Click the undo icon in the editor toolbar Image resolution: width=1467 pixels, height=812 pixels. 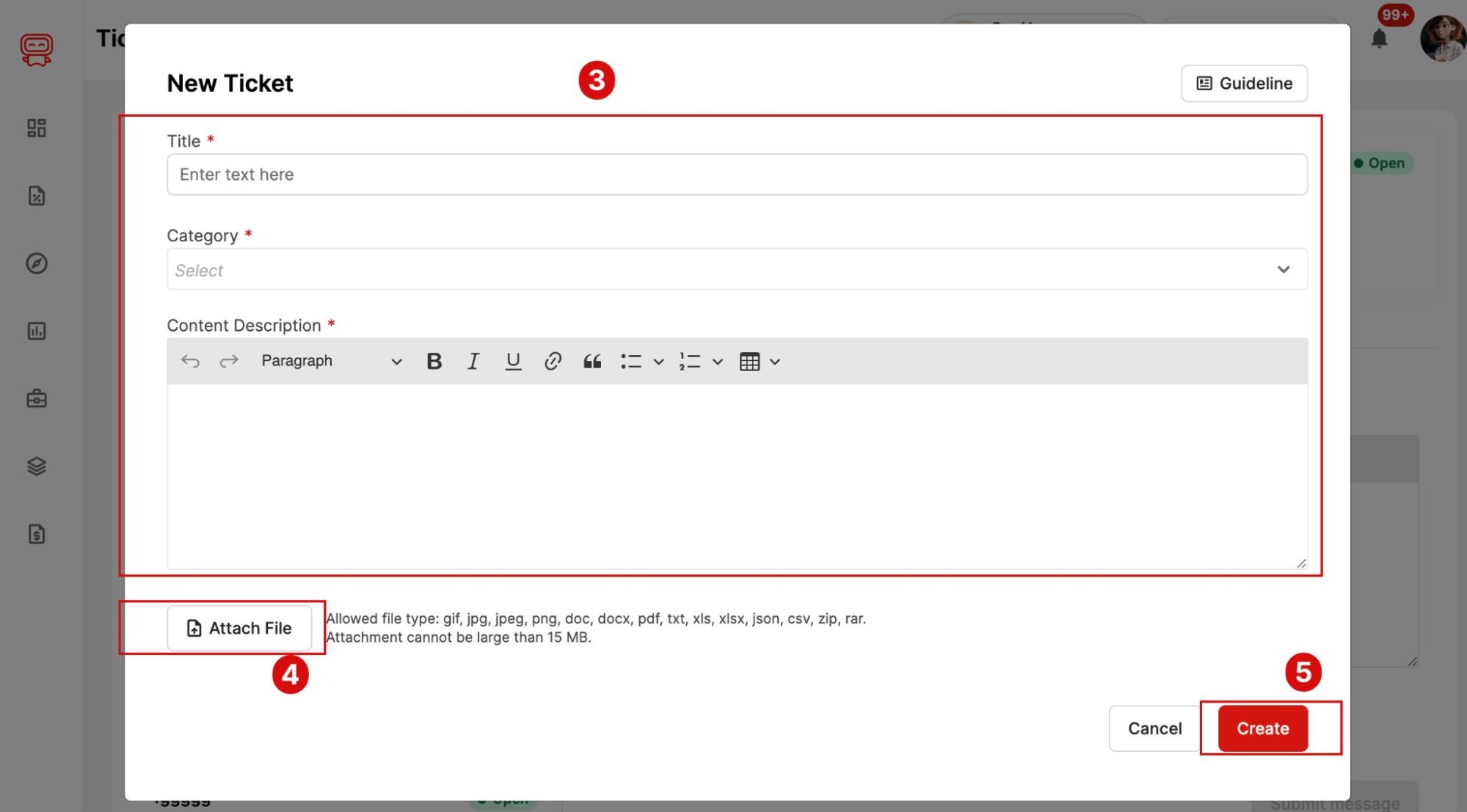[190, 360]
